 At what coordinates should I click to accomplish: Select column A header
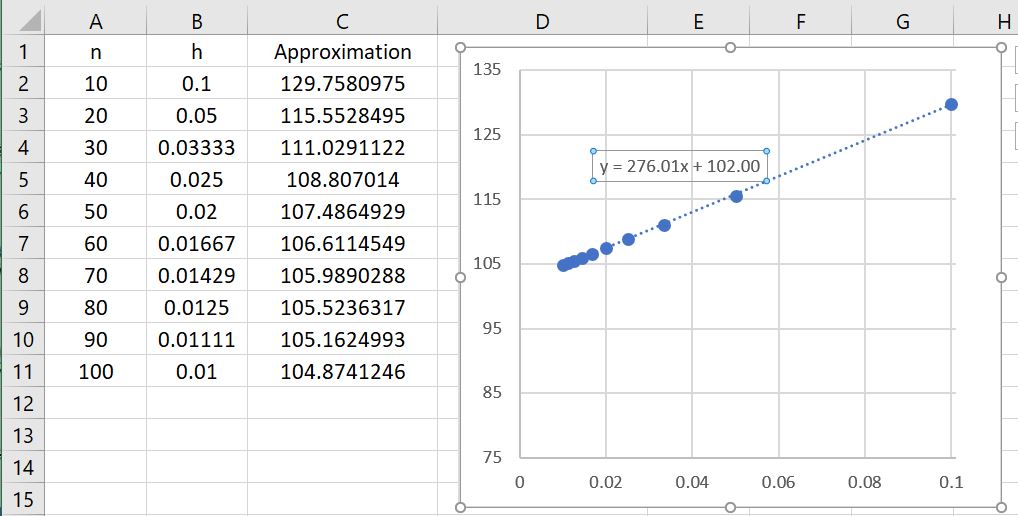96,21
